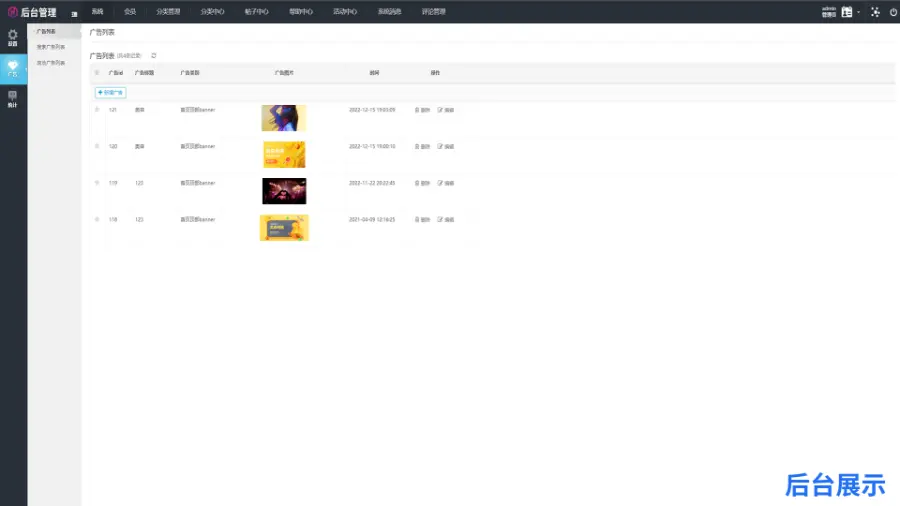The image size is (900, 506).
Task: Open the 统计 statistics sidebar icon
Action: 13,98
